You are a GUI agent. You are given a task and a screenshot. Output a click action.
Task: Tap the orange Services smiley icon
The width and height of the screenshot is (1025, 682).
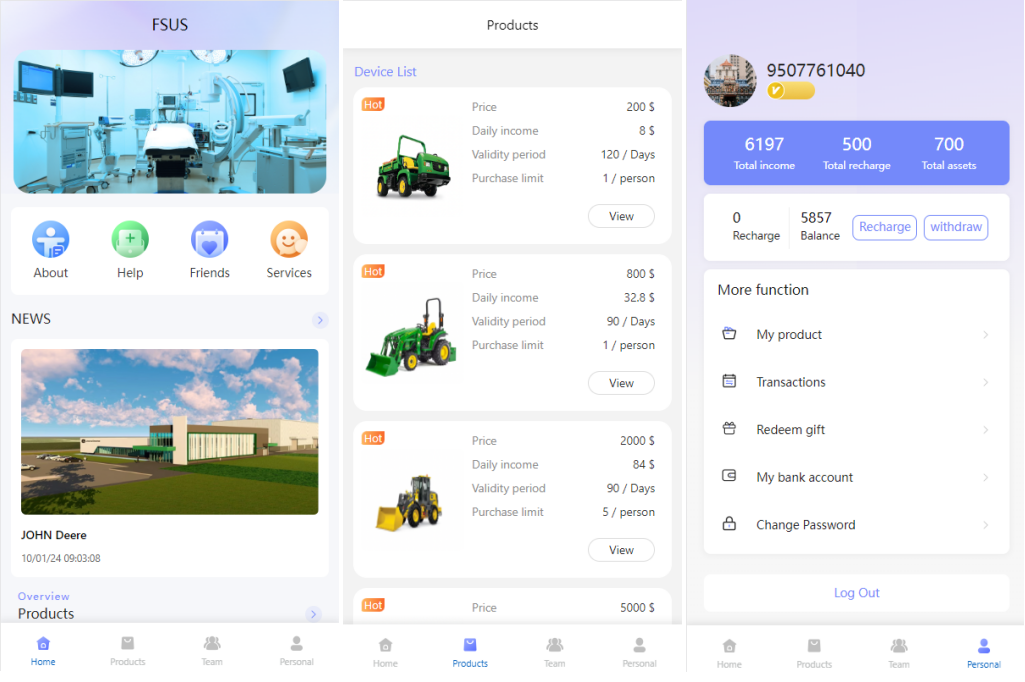click(x=289, y=239)
